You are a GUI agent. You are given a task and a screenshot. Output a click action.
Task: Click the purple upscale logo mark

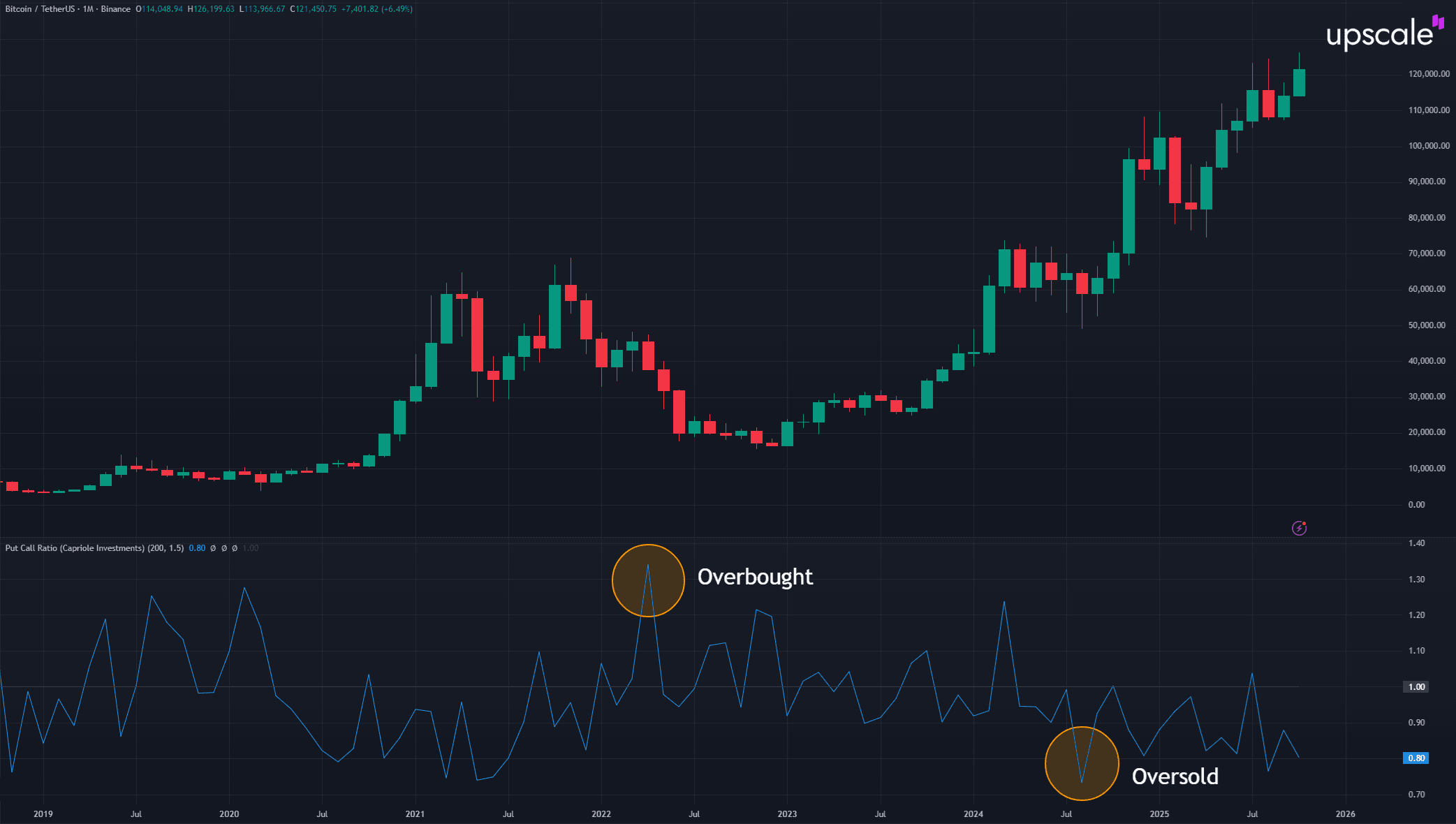(1438, 22)
